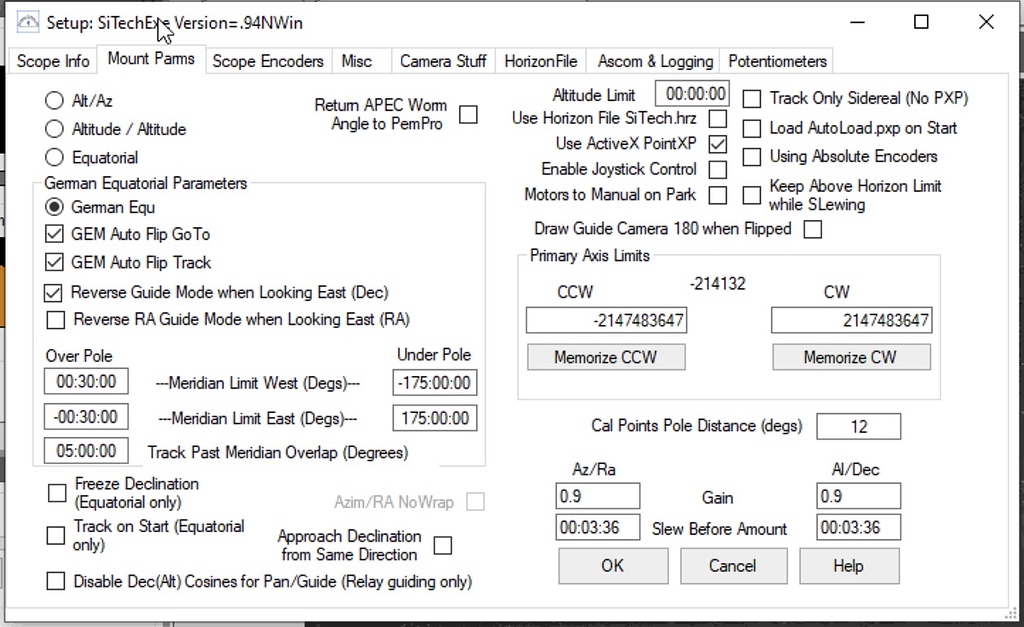Disable GEM Auto Flip GoTo
This screenshot has width=1024, height=627.
pos(55,234)
